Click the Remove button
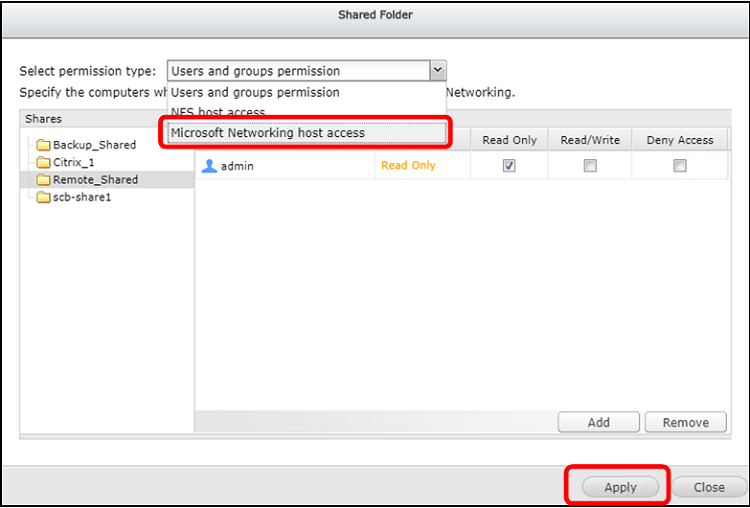Image resolution: width=750 pixels, height=508 pixels. pyautogui.click(x=685, y=422)
